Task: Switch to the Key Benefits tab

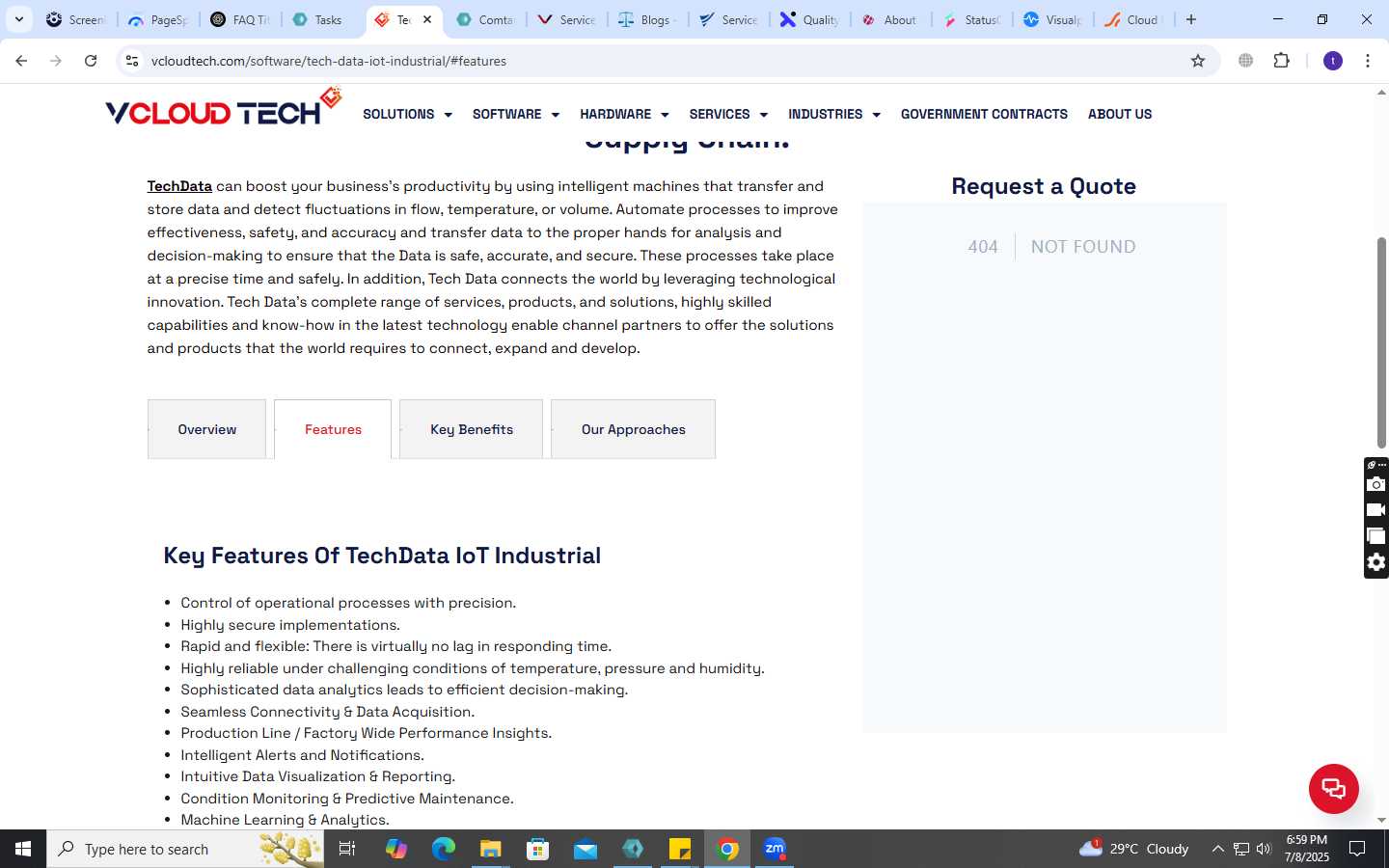Action: 472,429
